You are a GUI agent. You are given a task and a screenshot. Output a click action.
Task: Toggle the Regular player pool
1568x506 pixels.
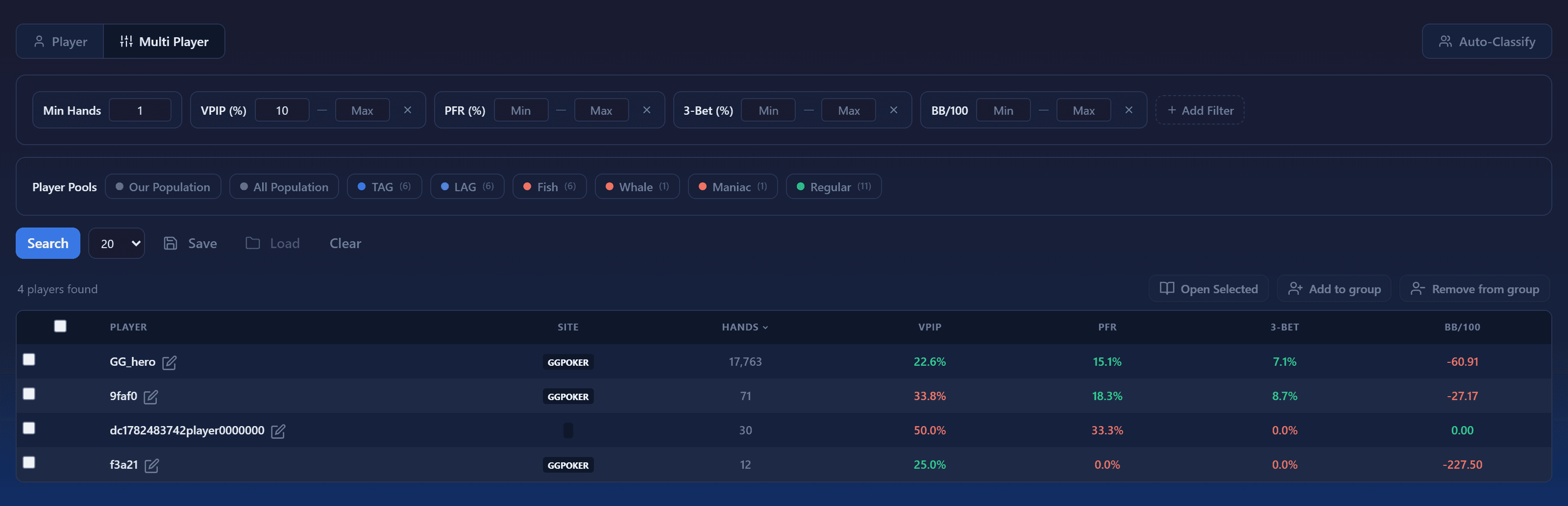[834, 187]
